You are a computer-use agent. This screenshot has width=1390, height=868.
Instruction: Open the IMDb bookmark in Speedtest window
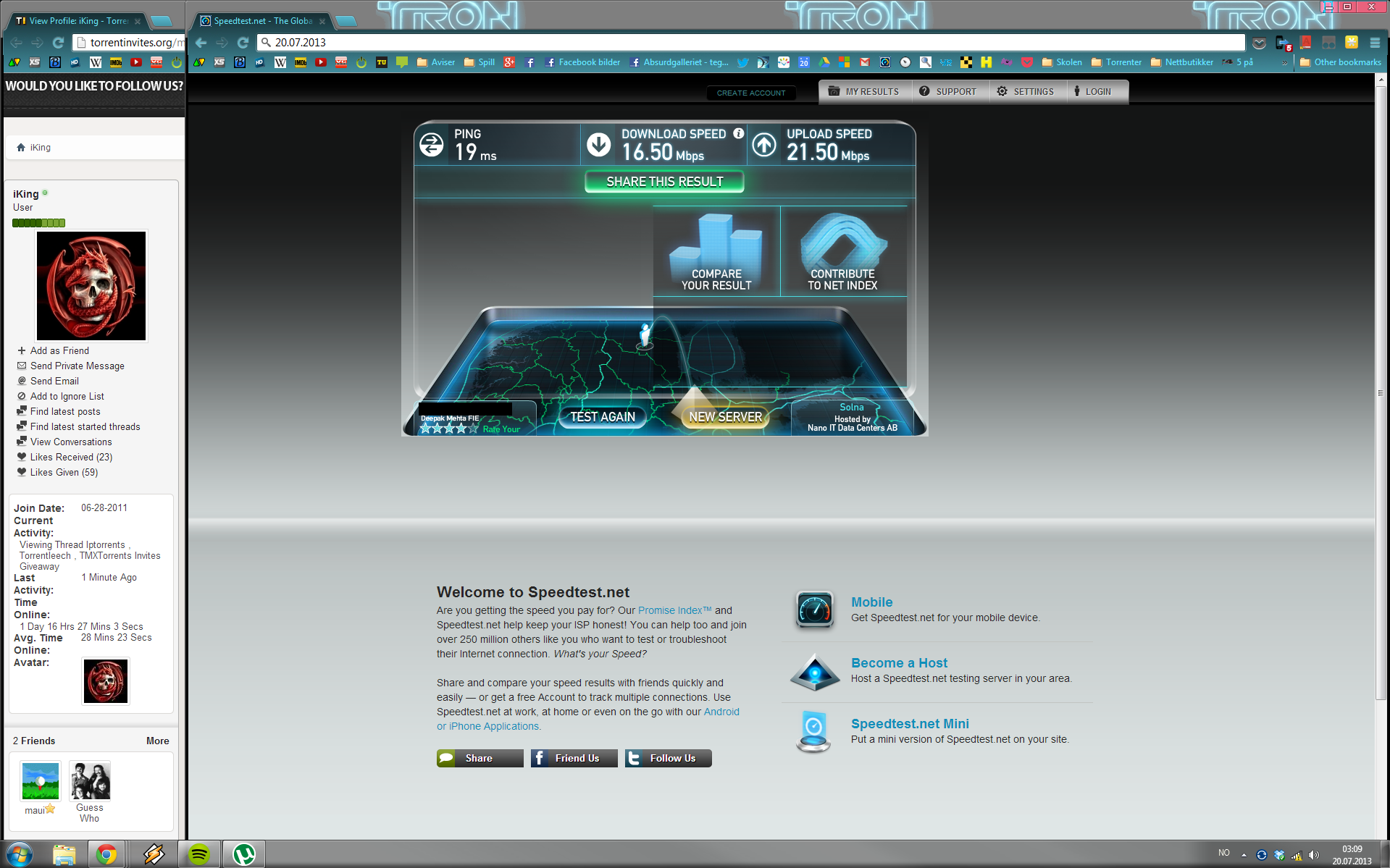(301, 62)
